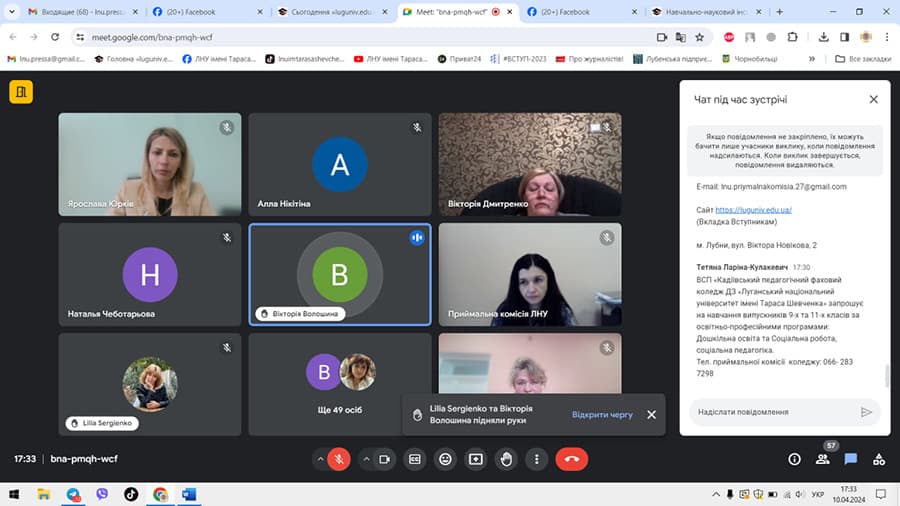
Task: Dismiss the raised hands notification
Action: point(651,414)
